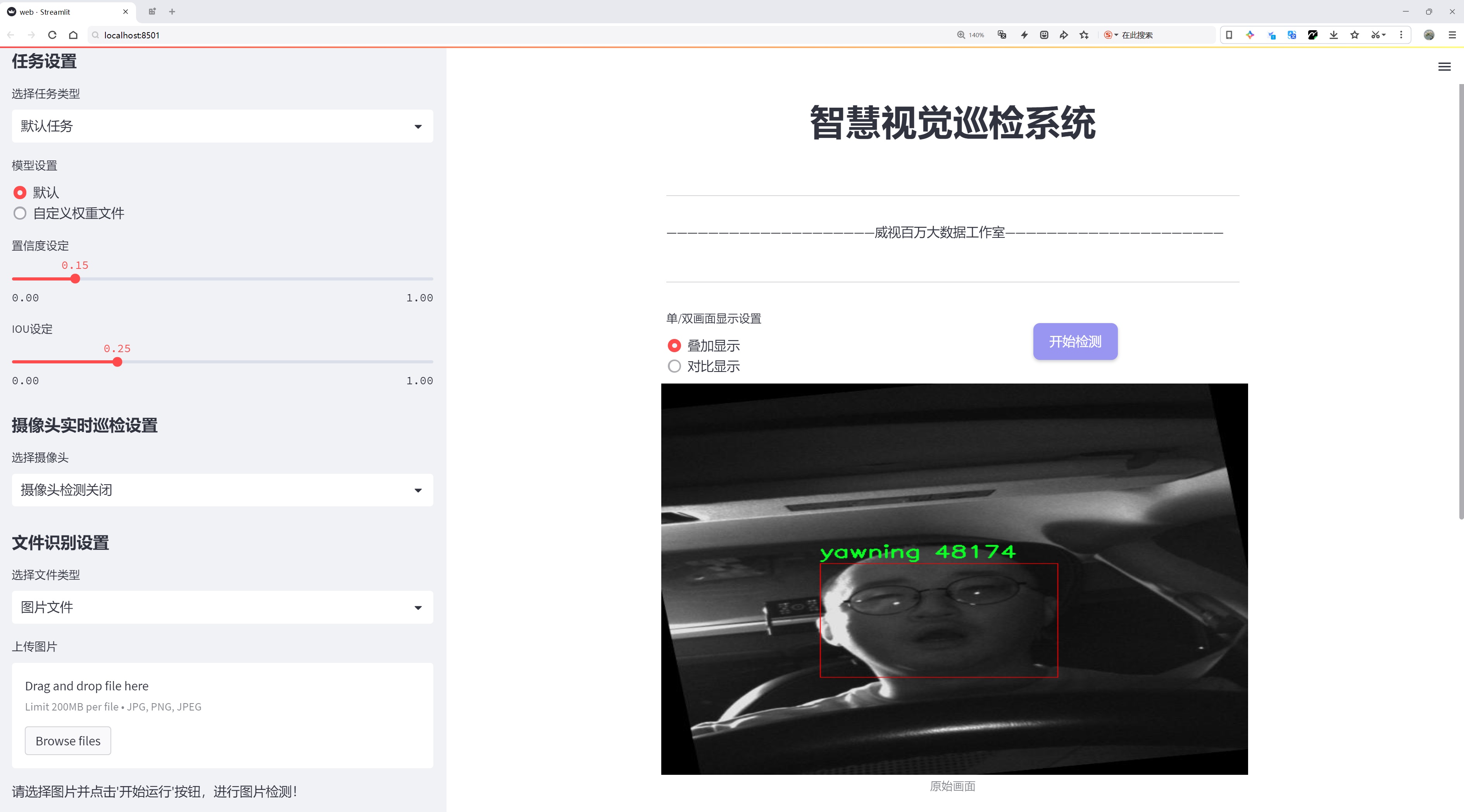This screenshot has height=812, width=1464.
Task: Click the drag and drop file upload area
Action: click(x=222, y=716)
